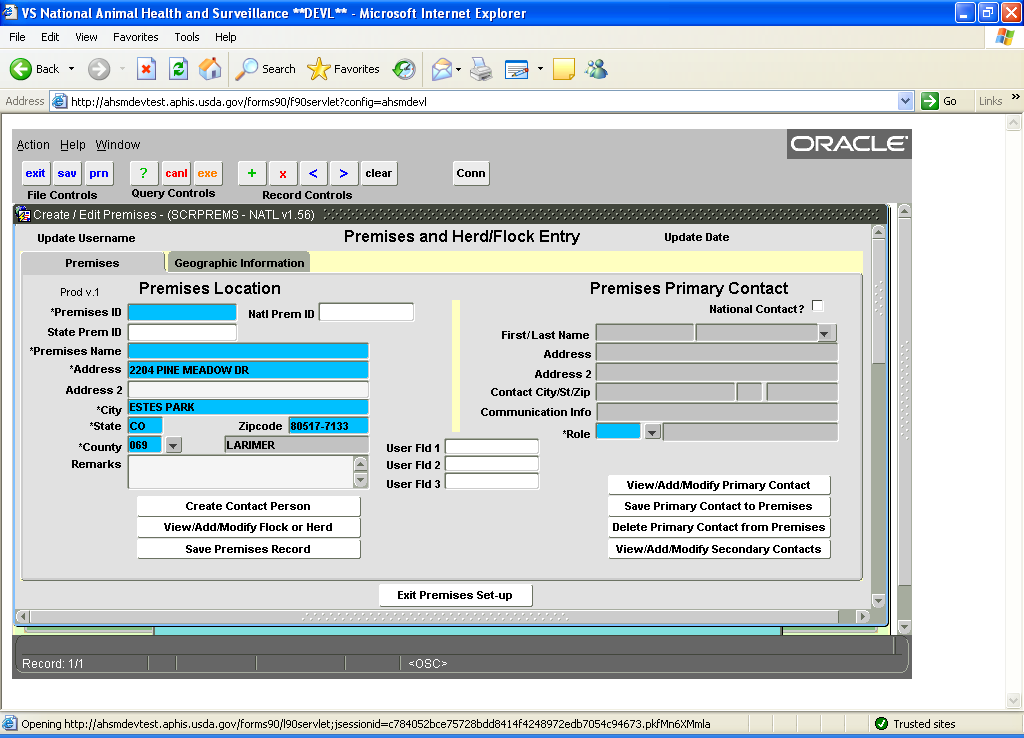
Task: Open the Action menu
Action: (33, 145)
